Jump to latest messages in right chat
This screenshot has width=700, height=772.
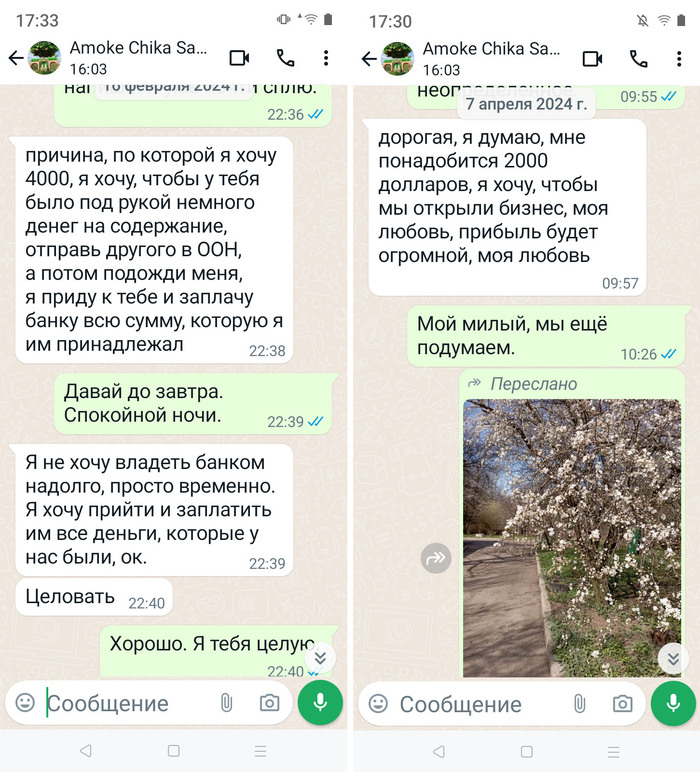(x=673, y=658)
